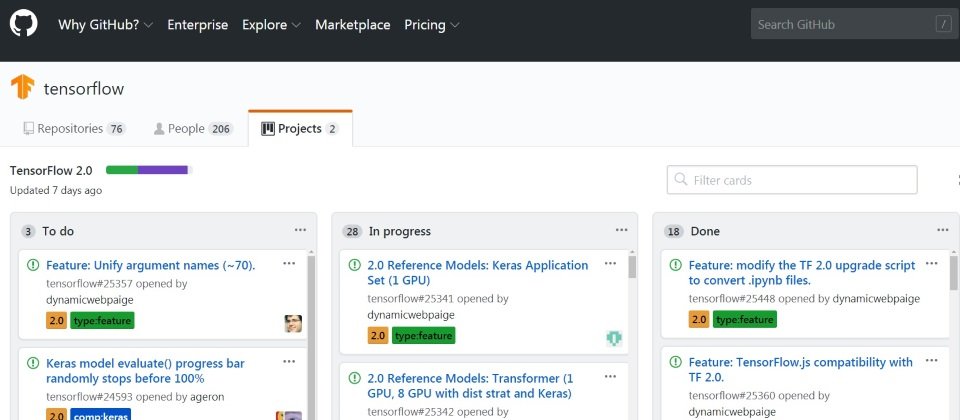Open the In progress column options menu

click(x=621, y=230)
